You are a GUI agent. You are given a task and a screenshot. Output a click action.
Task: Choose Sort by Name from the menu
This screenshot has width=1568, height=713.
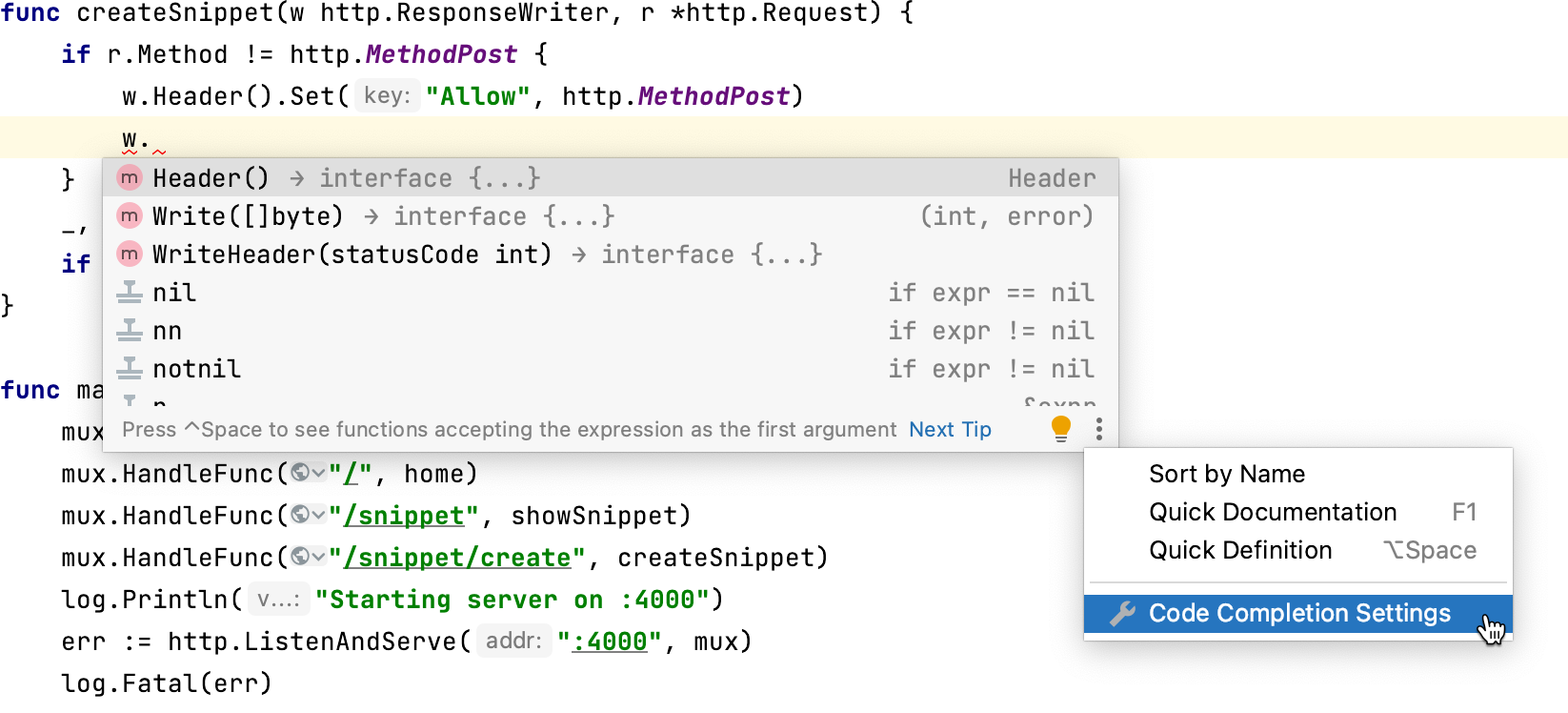1227,474
